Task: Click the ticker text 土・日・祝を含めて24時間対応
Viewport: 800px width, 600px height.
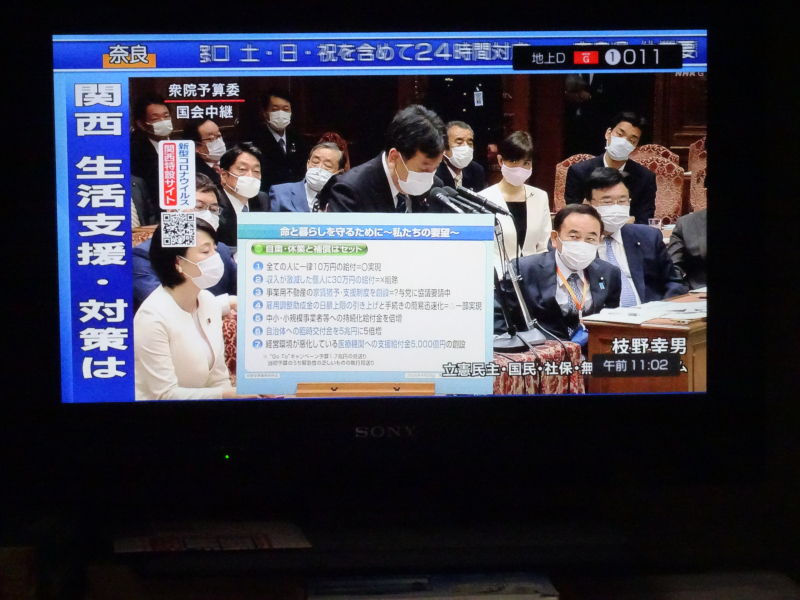Action: [375, 53]
